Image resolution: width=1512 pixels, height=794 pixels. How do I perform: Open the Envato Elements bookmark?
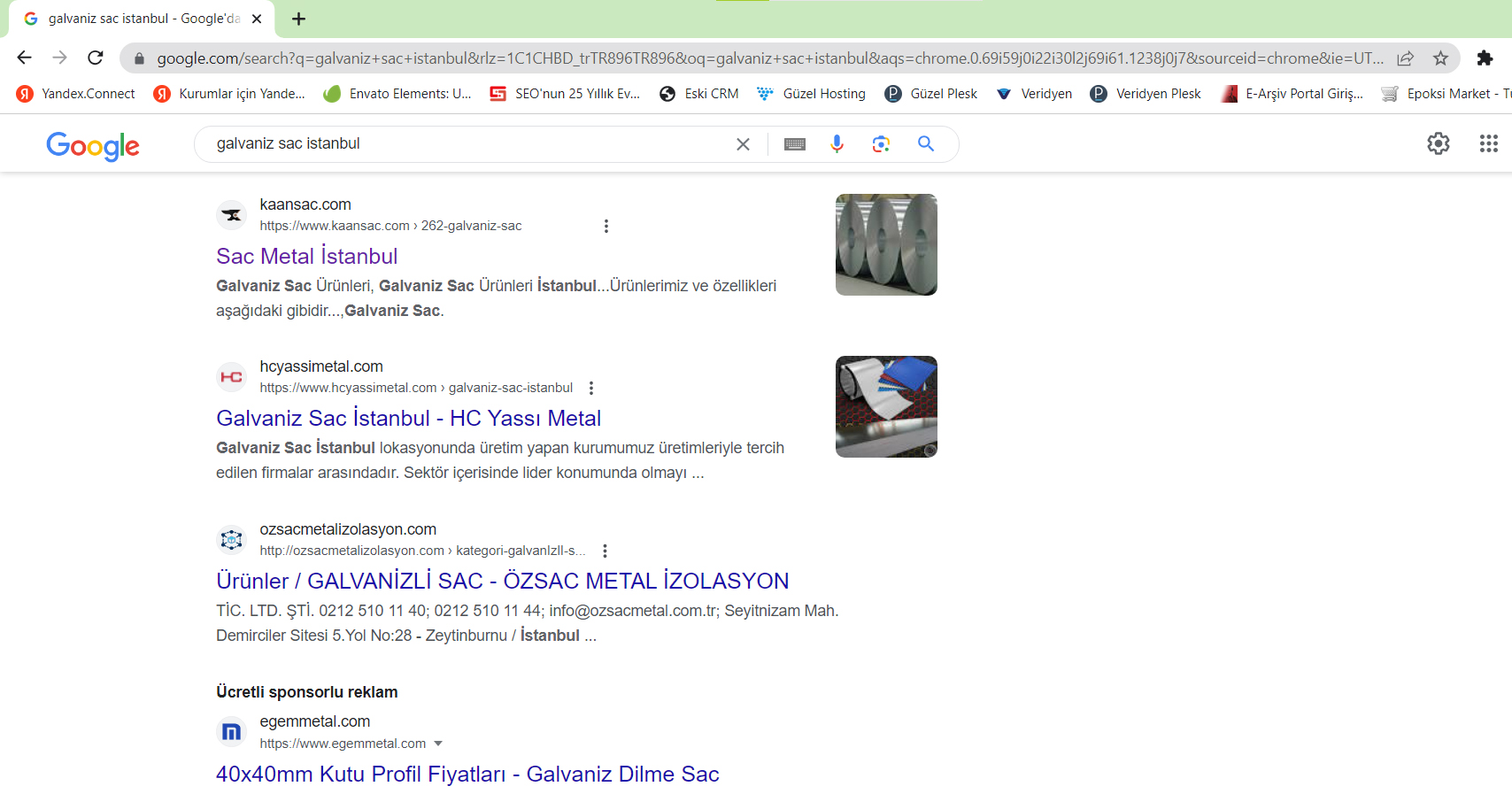(x=397, y=94)
